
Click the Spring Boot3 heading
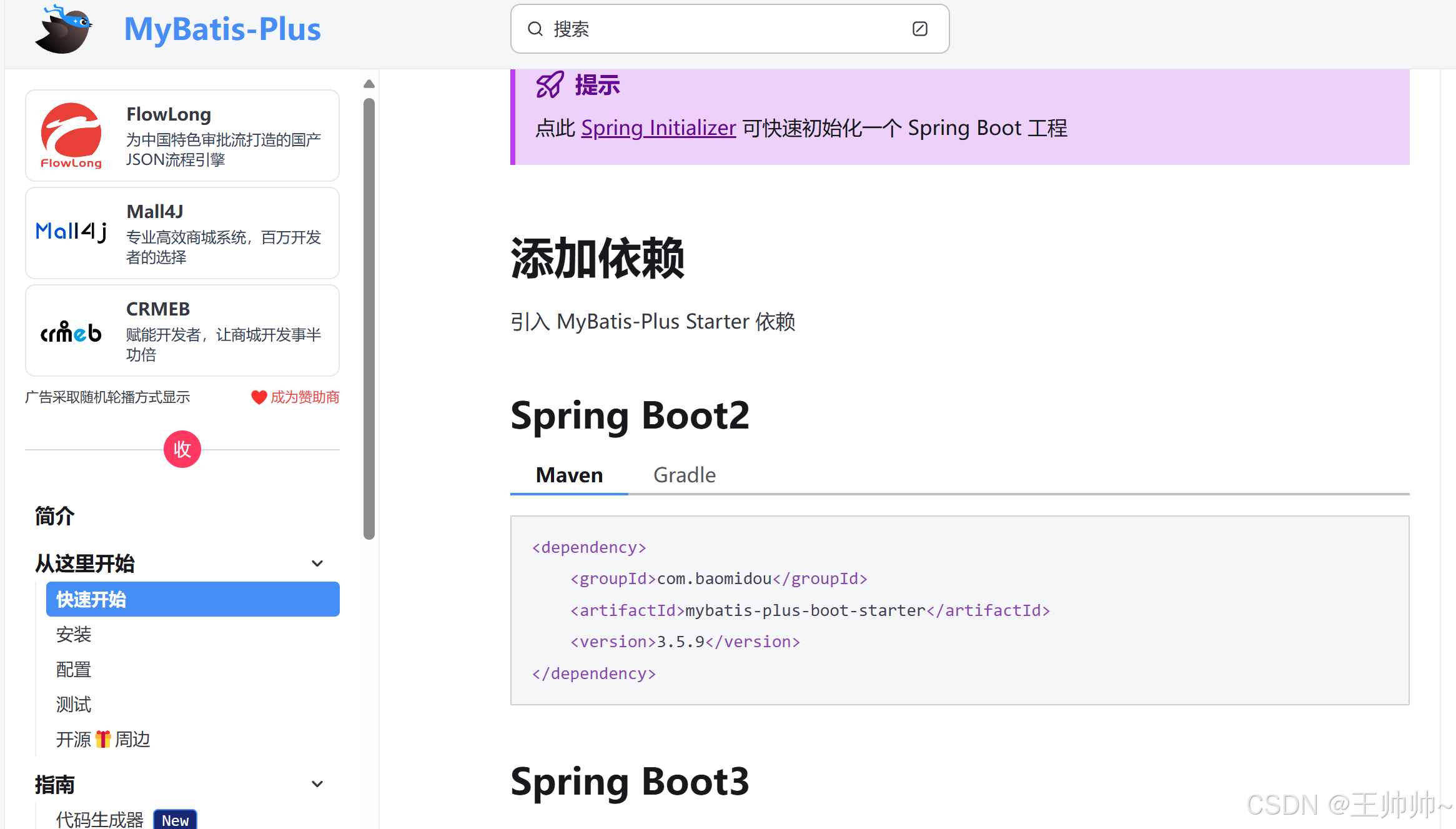630,782
